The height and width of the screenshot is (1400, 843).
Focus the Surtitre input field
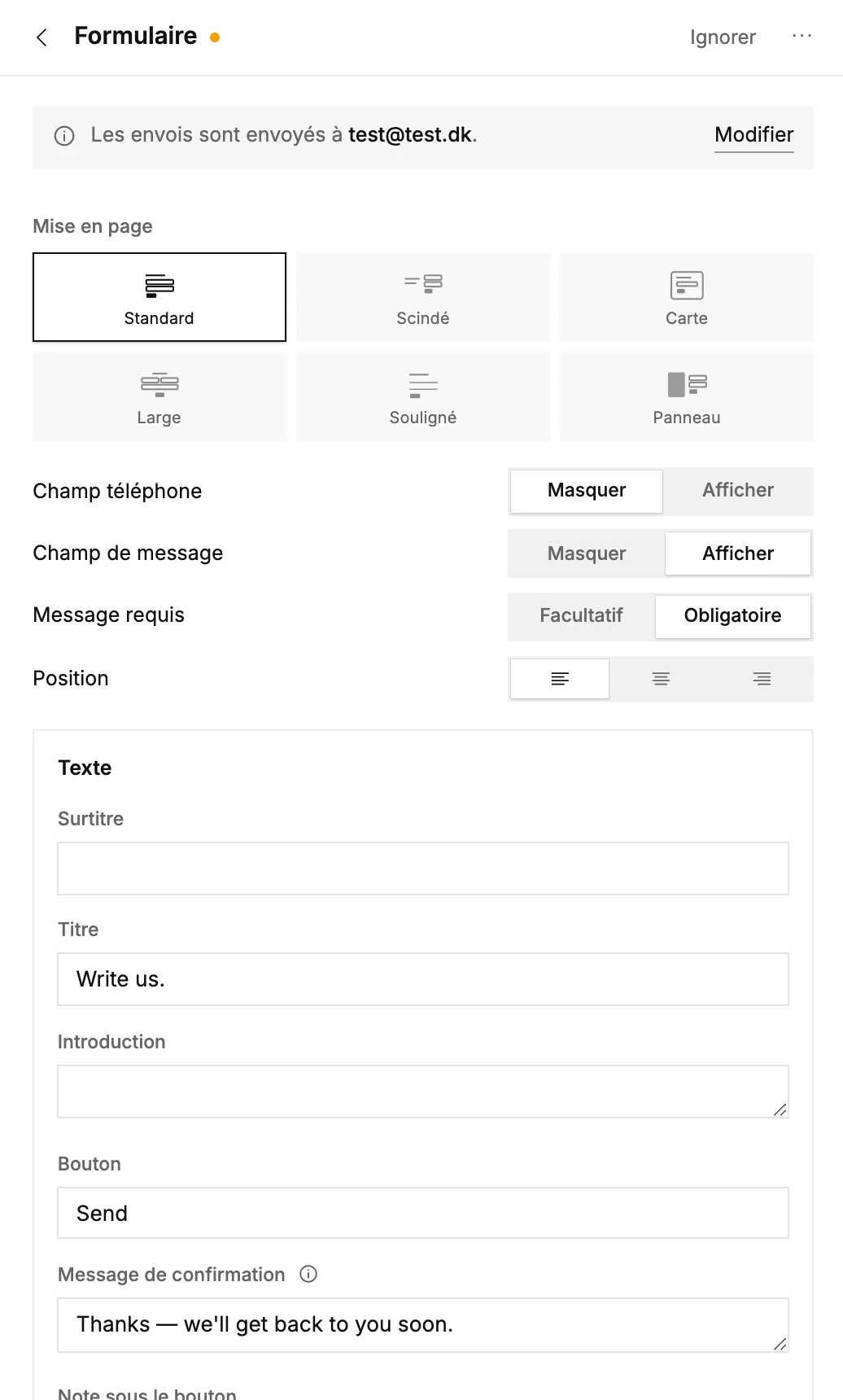point(423,868)
